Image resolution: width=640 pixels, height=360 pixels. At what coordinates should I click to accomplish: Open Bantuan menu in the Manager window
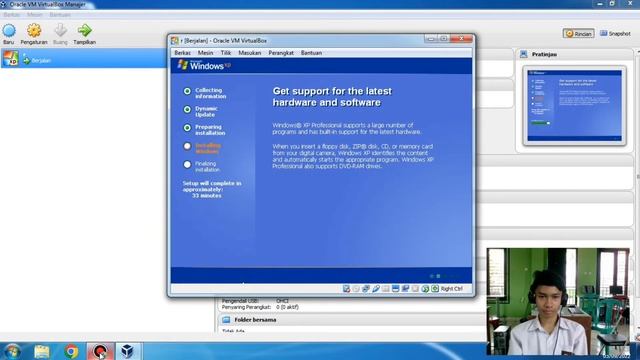[60, 15]
